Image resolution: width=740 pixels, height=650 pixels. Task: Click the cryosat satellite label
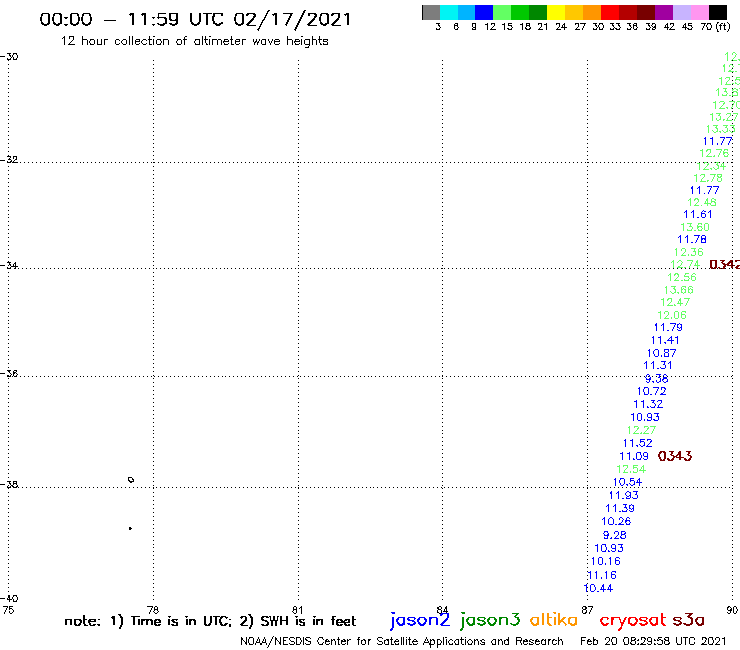(x=632, y=620)
